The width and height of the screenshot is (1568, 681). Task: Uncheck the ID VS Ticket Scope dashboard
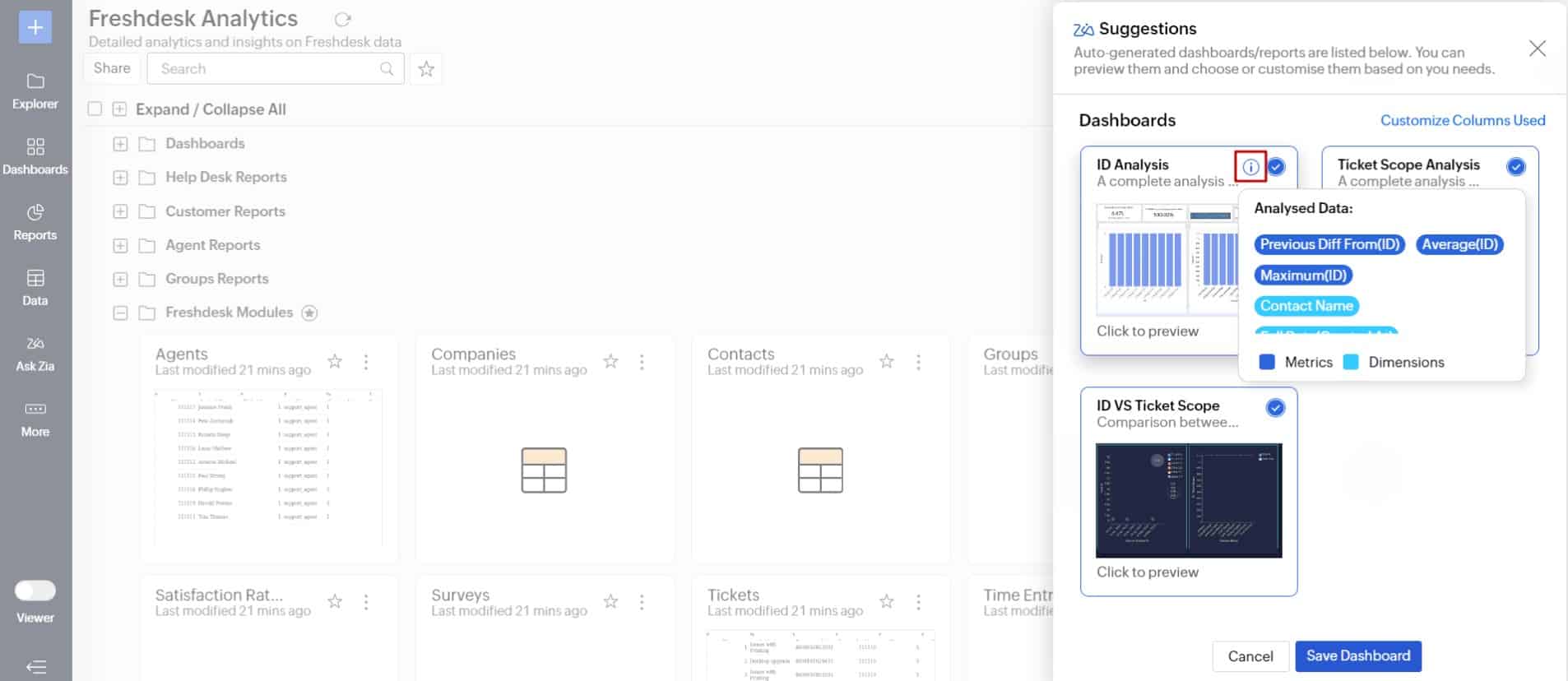(1275, 407)
